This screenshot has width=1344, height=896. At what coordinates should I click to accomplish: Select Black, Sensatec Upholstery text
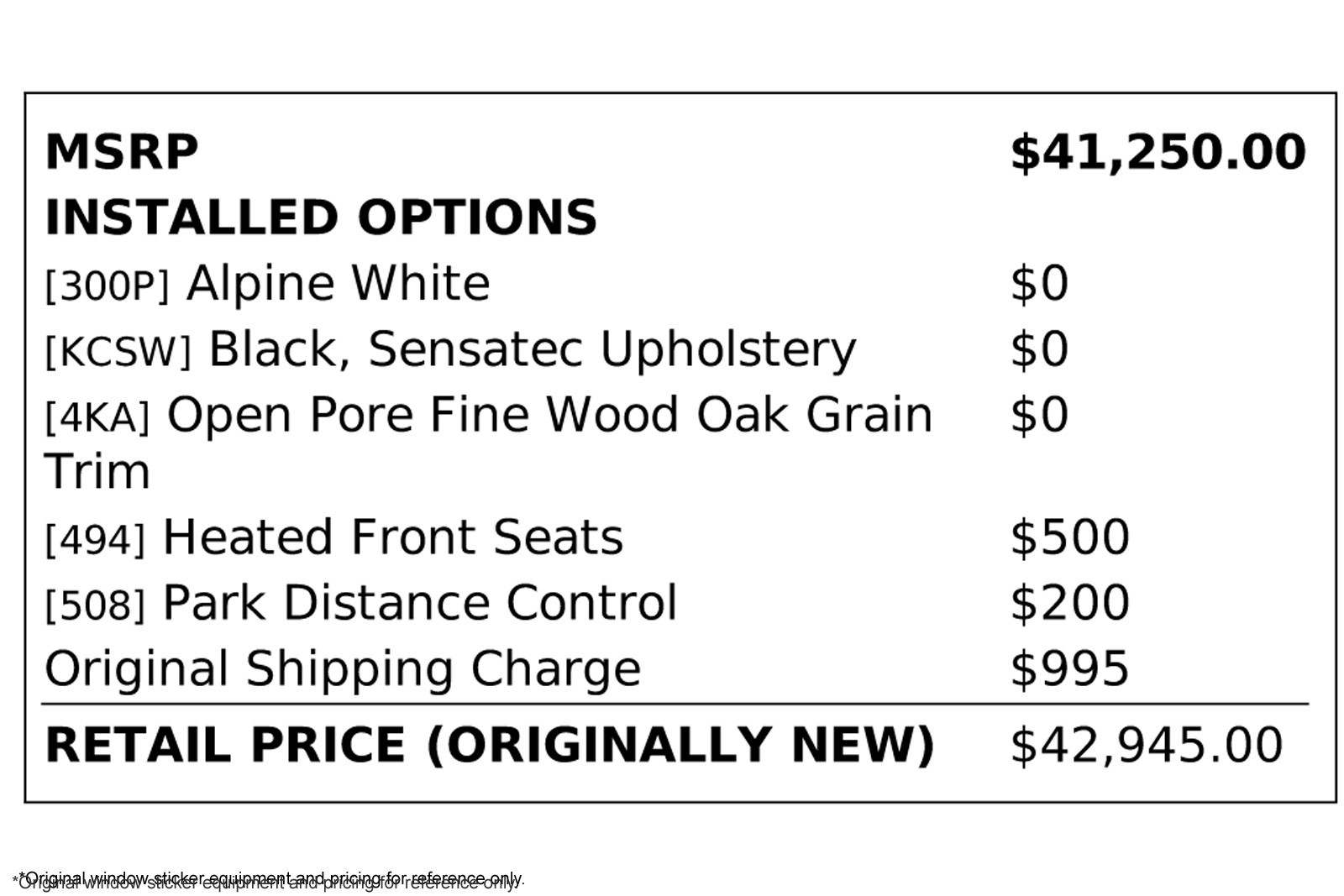pos(532,349)
